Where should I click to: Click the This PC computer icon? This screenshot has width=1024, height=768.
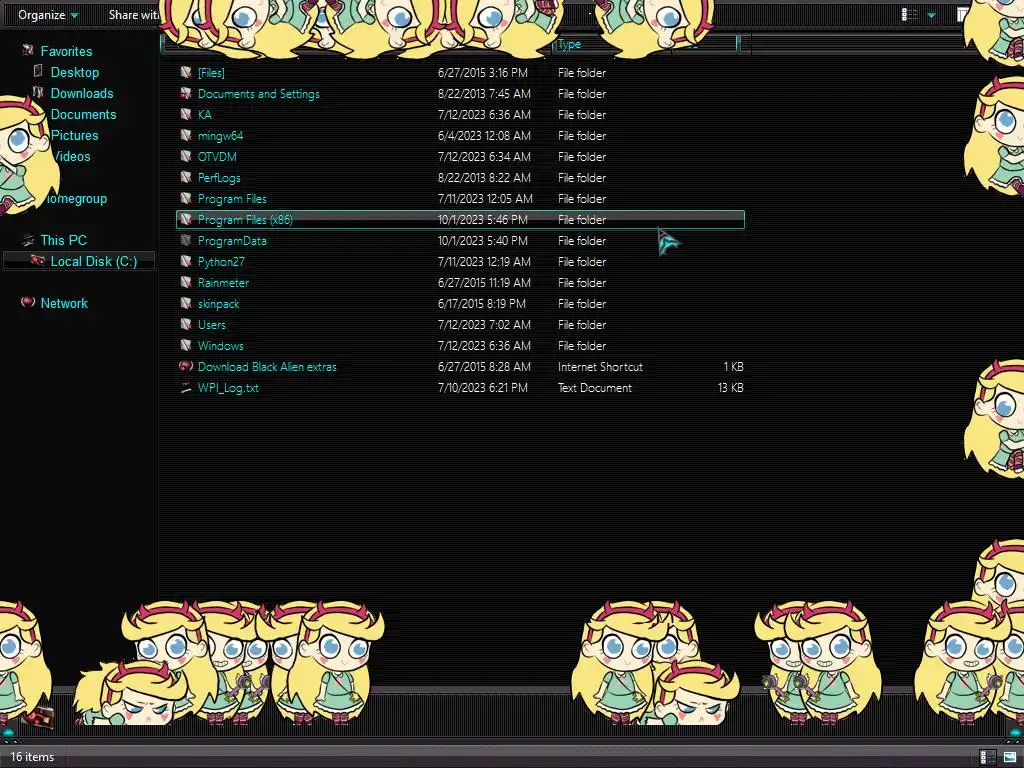[27, 240]
